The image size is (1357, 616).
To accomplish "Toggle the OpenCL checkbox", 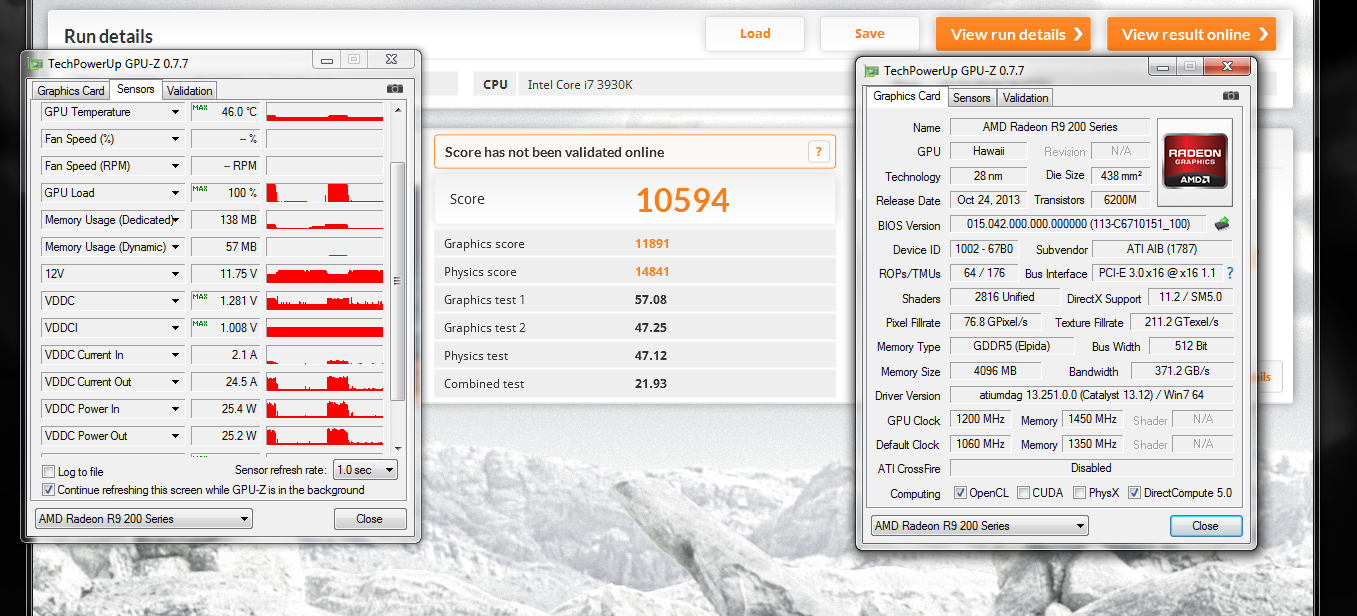I will tap(960, 493).
